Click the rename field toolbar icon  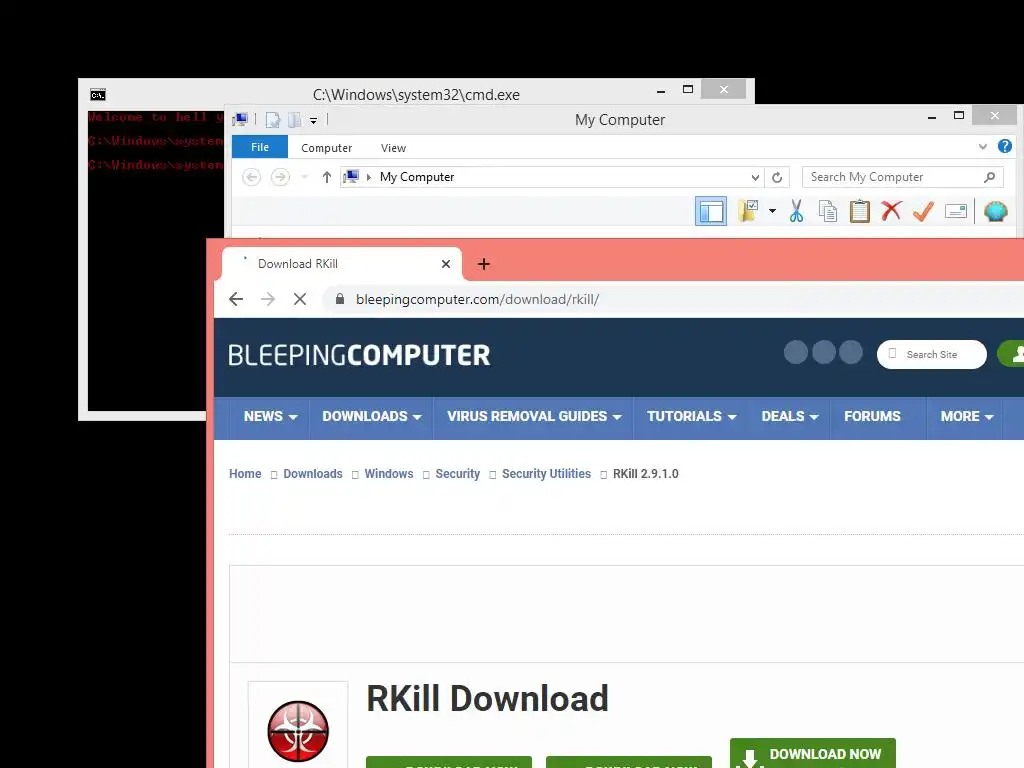click(x=955, y=211)
